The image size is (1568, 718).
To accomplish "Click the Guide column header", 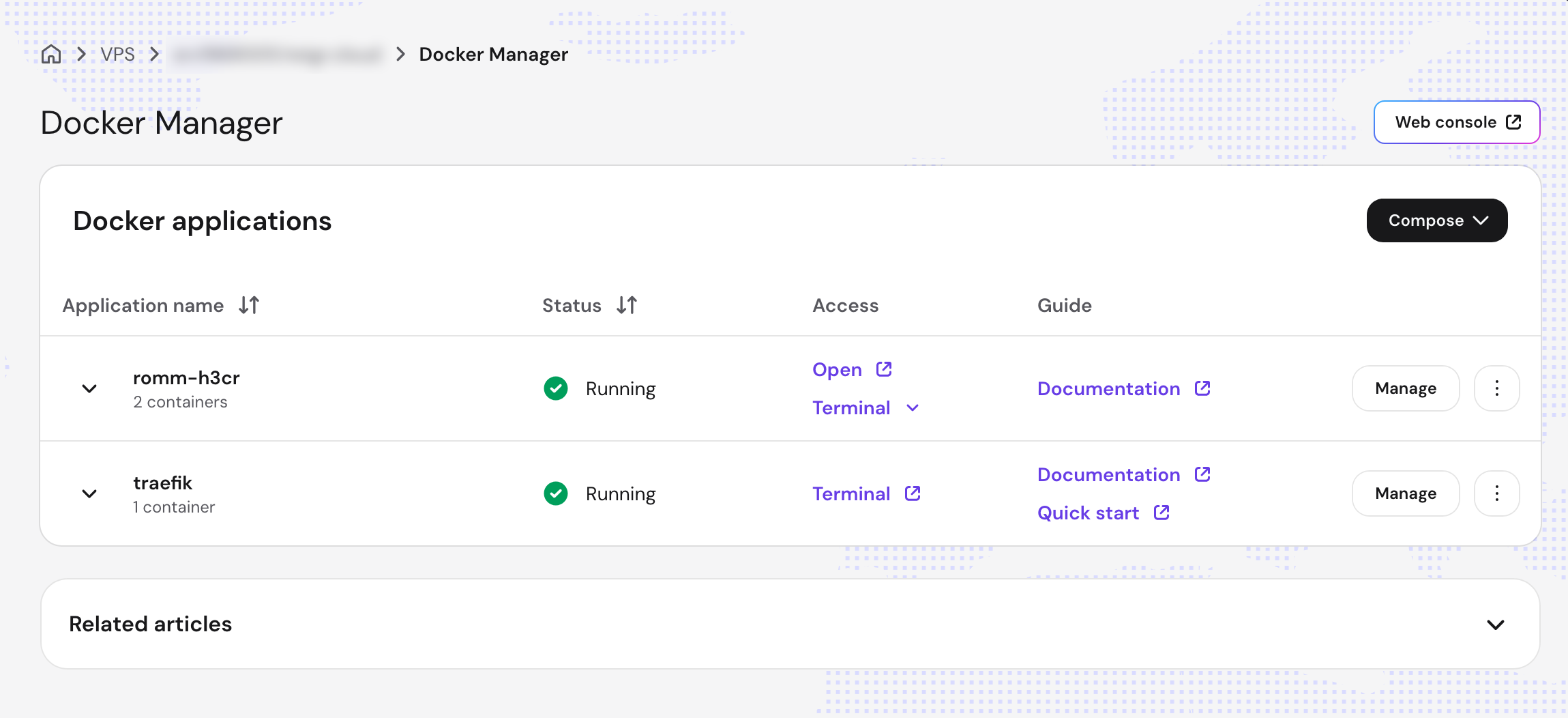I will tap(1065, 305).
